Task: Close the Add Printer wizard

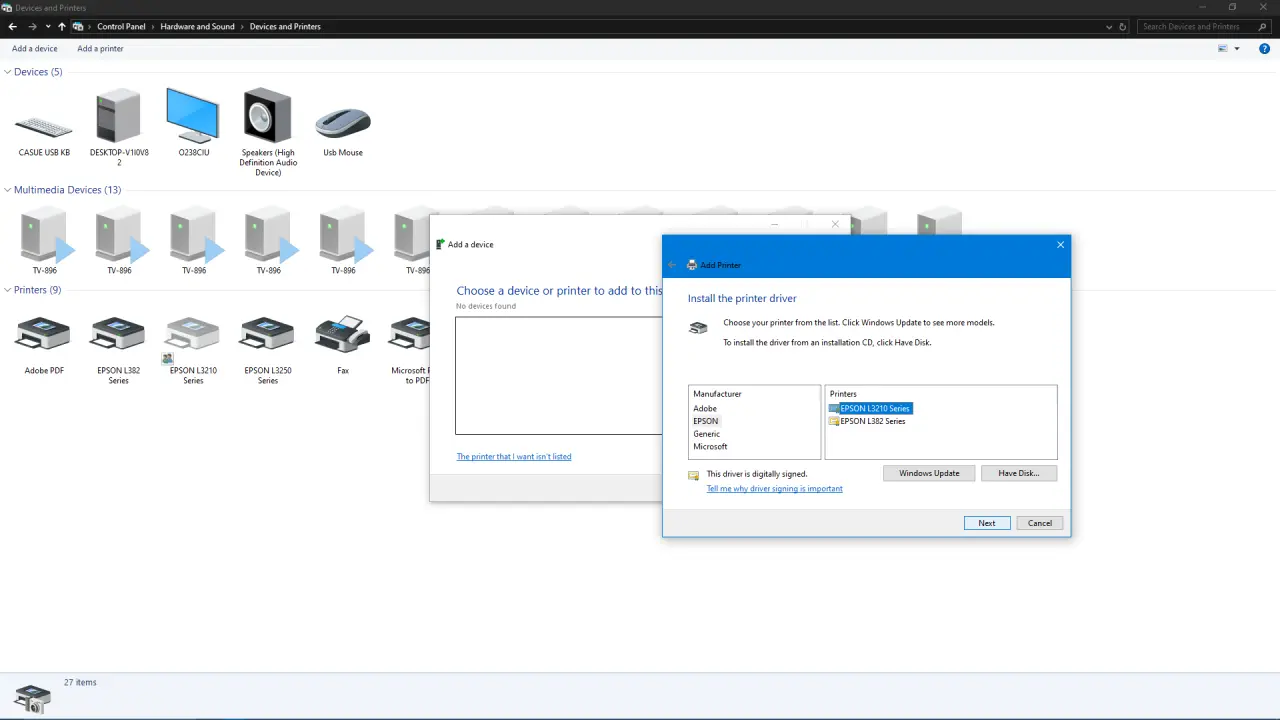Action: point(1061,245)
